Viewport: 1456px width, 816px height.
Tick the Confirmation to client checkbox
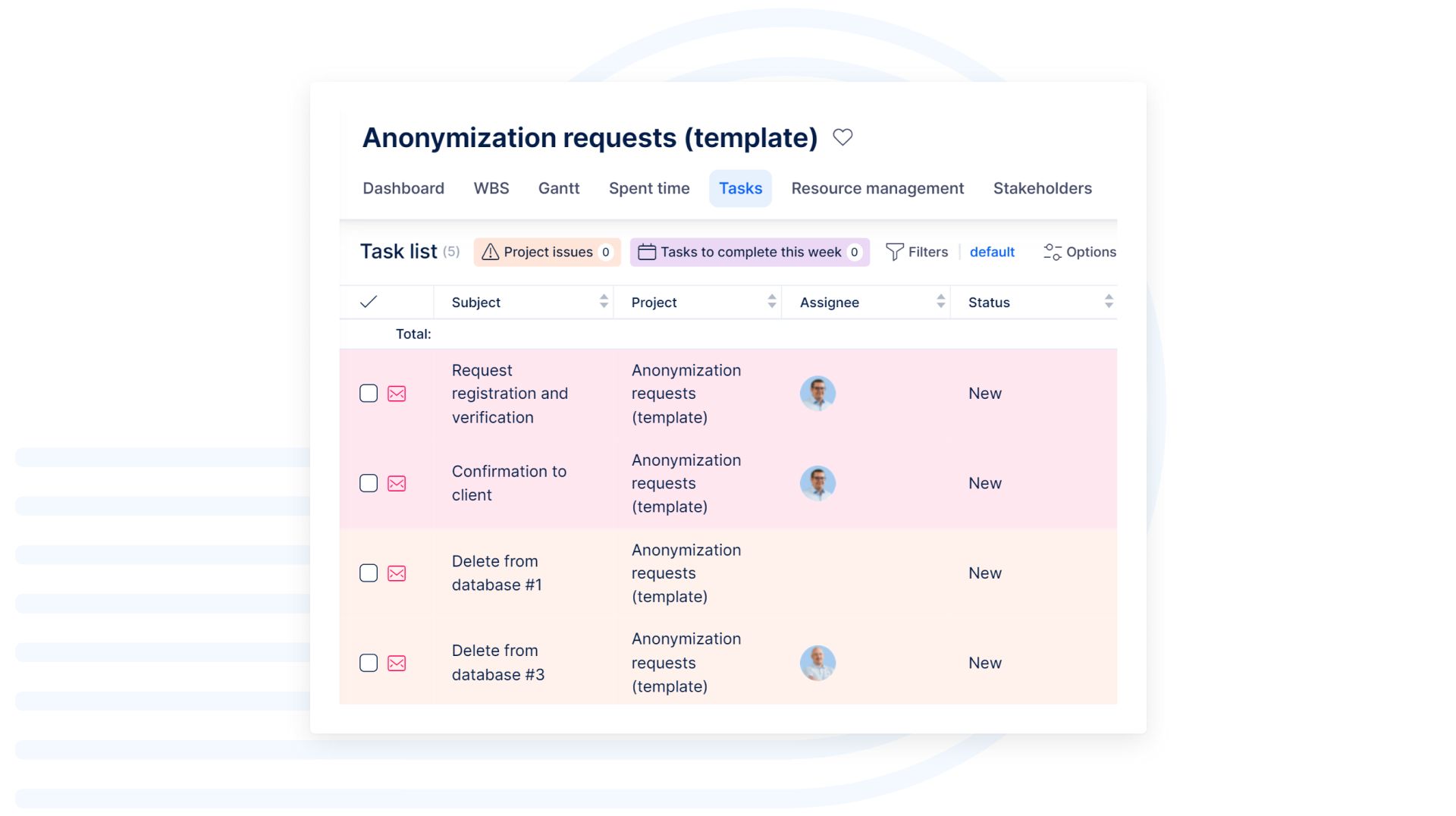369,484
